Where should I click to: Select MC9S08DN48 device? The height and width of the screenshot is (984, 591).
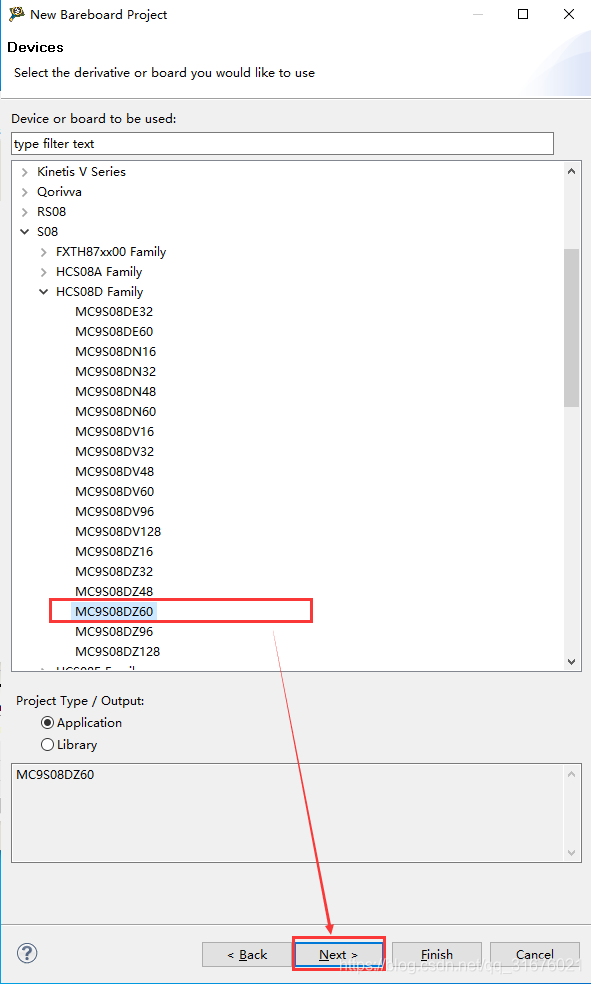(115, 392)
